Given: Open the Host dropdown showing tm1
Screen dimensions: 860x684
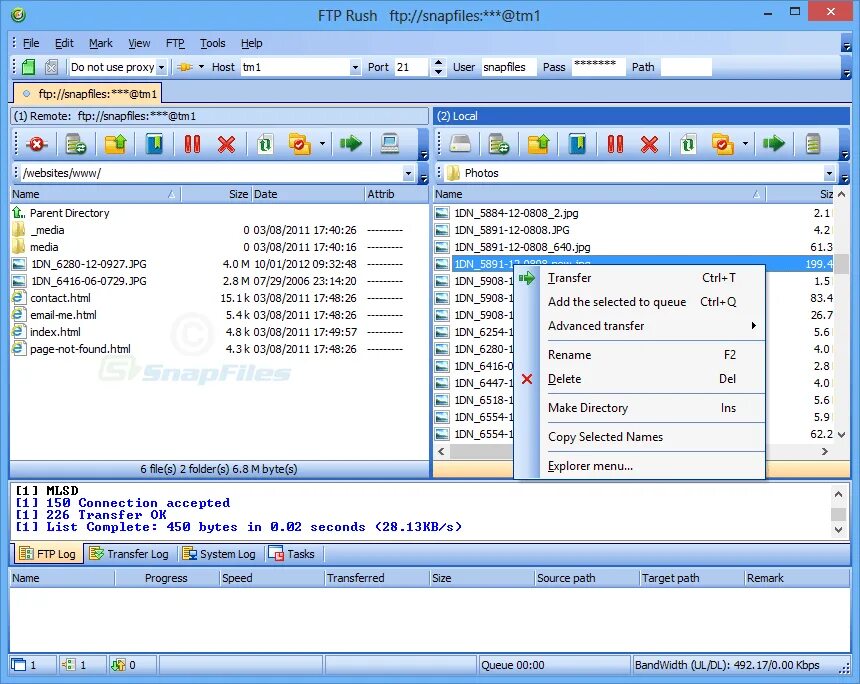Looking at the screenshot, I should [x=355, y=67].
